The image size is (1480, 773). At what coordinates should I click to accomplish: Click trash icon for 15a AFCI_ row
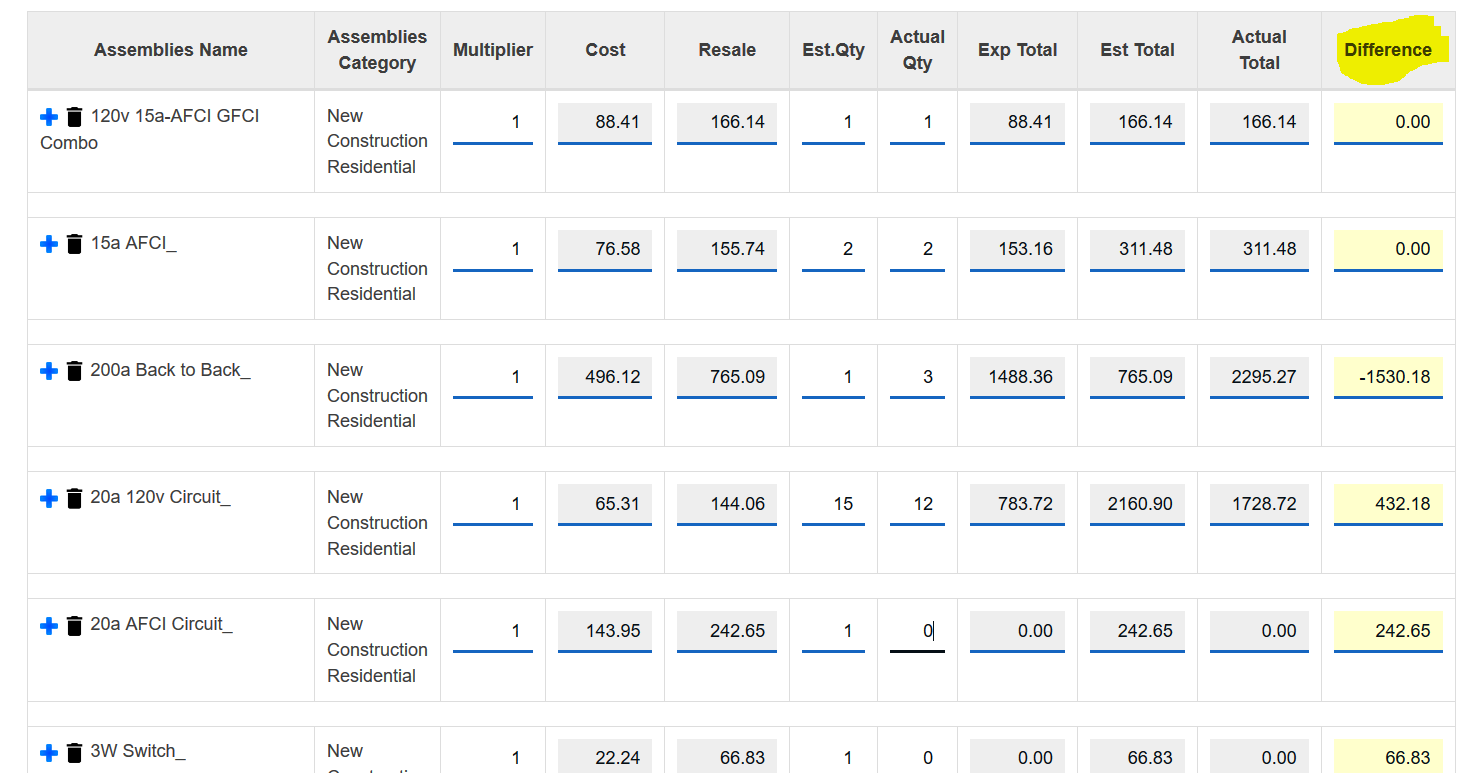pyautogui.click(x=74, y=243)
